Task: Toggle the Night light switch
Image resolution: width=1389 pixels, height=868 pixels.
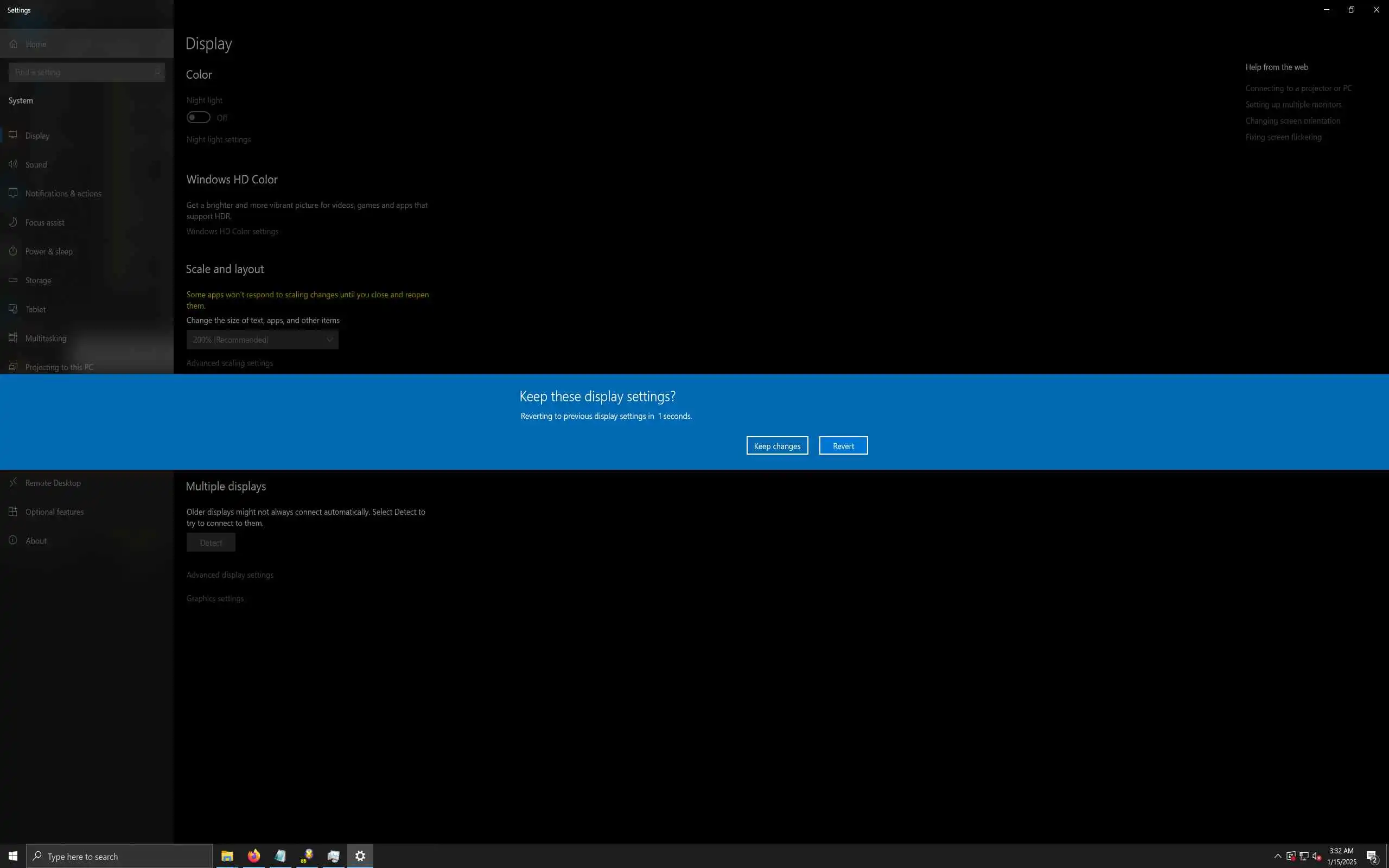Action: pos(198,118)
